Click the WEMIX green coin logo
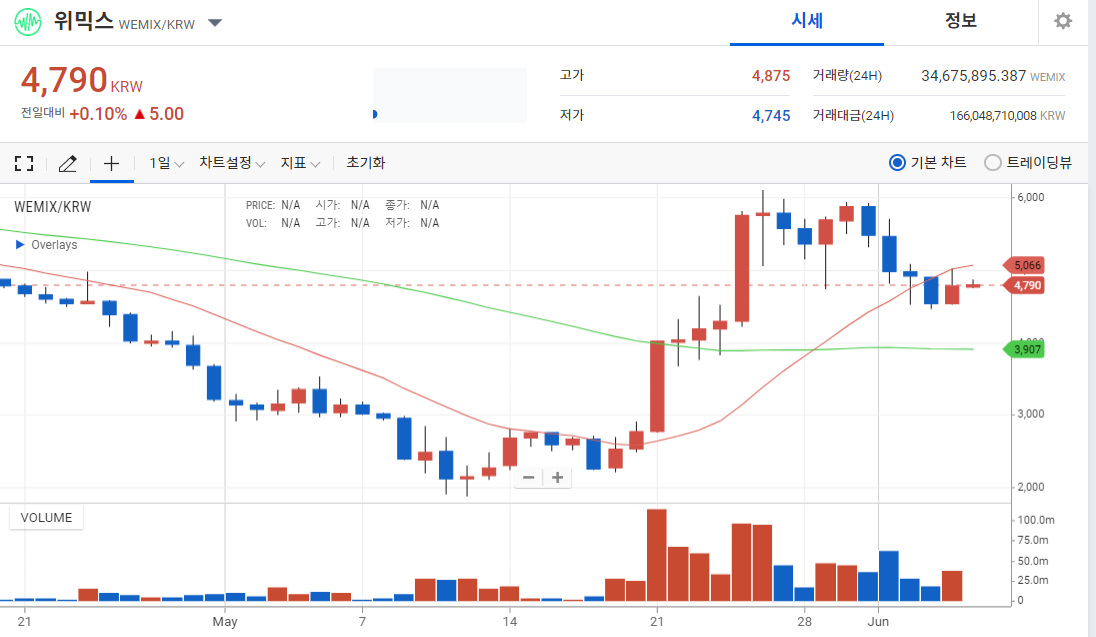Image resolution: width=1096 pixels, height=637 pixels. 28,22
